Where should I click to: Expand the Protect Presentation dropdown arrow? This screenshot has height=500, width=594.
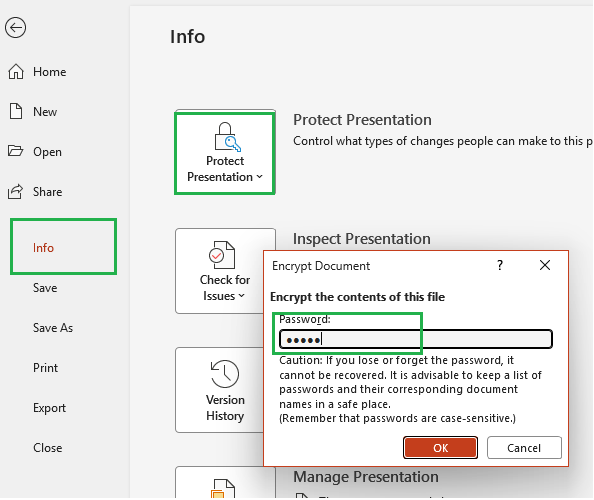(259, 177)
